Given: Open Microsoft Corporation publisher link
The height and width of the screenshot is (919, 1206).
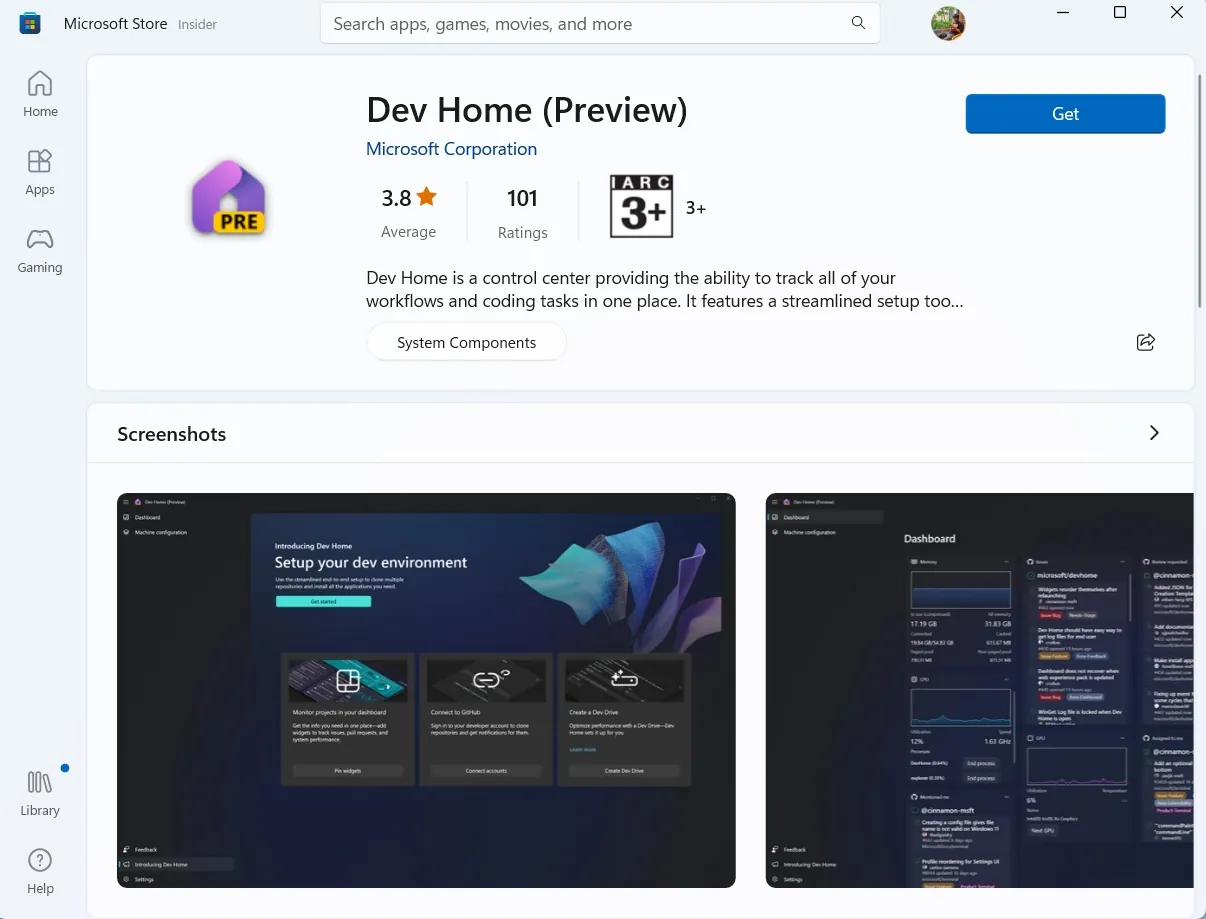Looking at the screenshot, I should tap(451, 149).
